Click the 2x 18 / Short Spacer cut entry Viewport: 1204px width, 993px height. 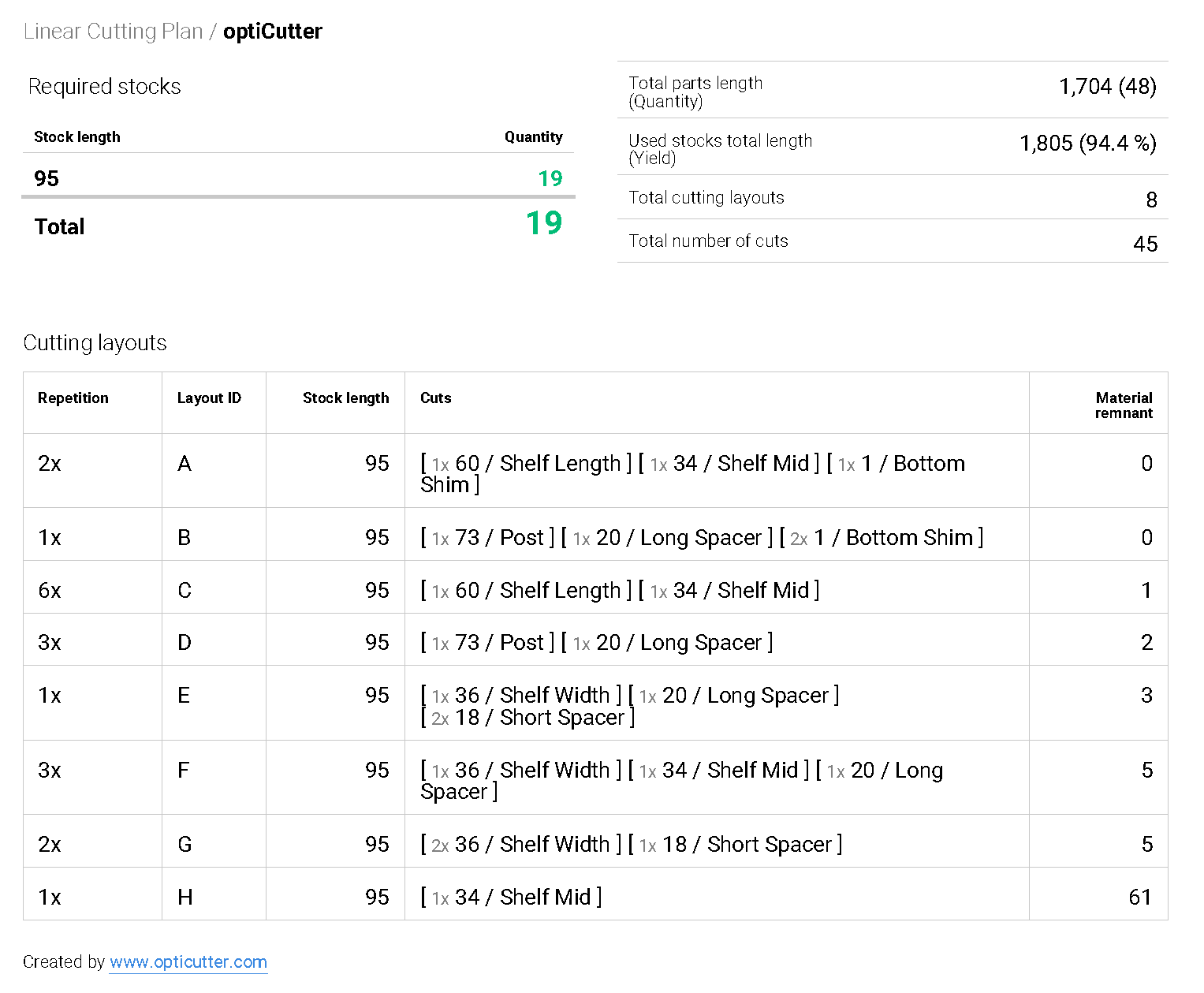527,718
